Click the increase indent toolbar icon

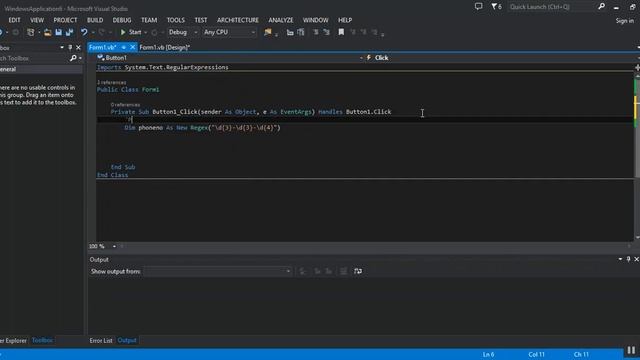(301, 32)
